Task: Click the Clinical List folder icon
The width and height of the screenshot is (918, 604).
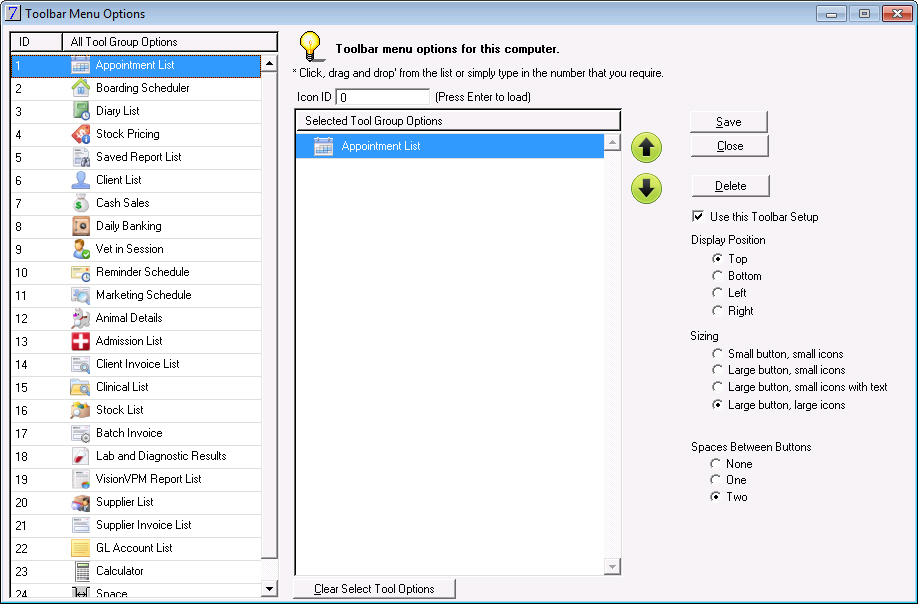Action: coord(80,387)
